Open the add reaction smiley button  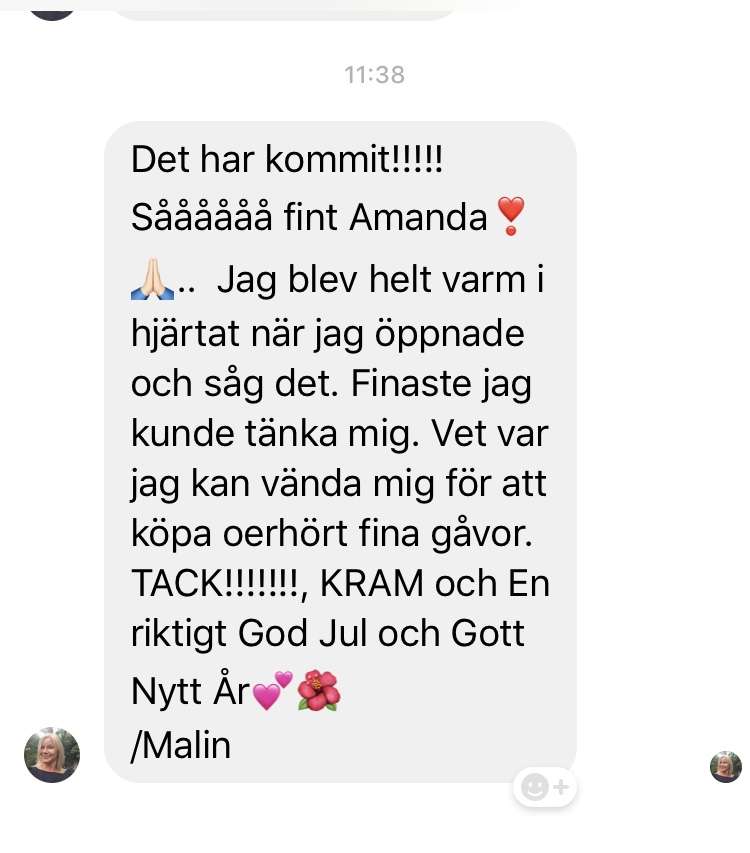(545, 787)
